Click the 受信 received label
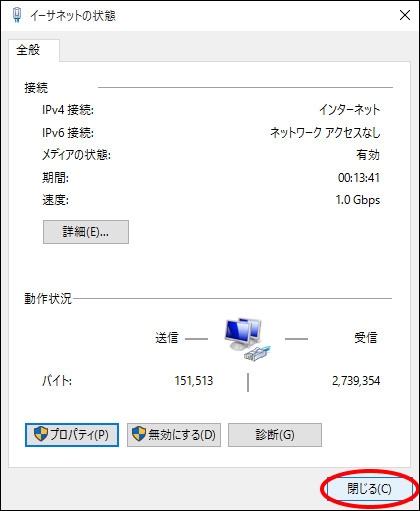420x511 pixels. [x=366, y=338]
